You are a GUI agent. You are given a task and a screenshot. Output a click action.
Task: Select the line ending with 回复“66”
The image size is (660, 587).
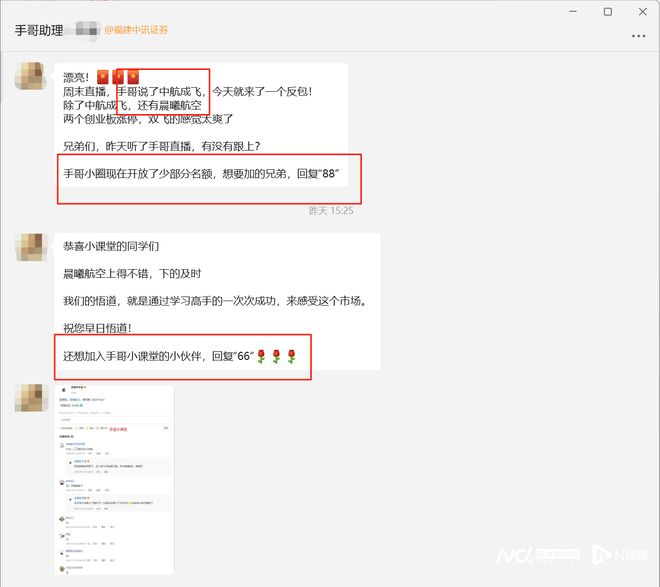180,356
